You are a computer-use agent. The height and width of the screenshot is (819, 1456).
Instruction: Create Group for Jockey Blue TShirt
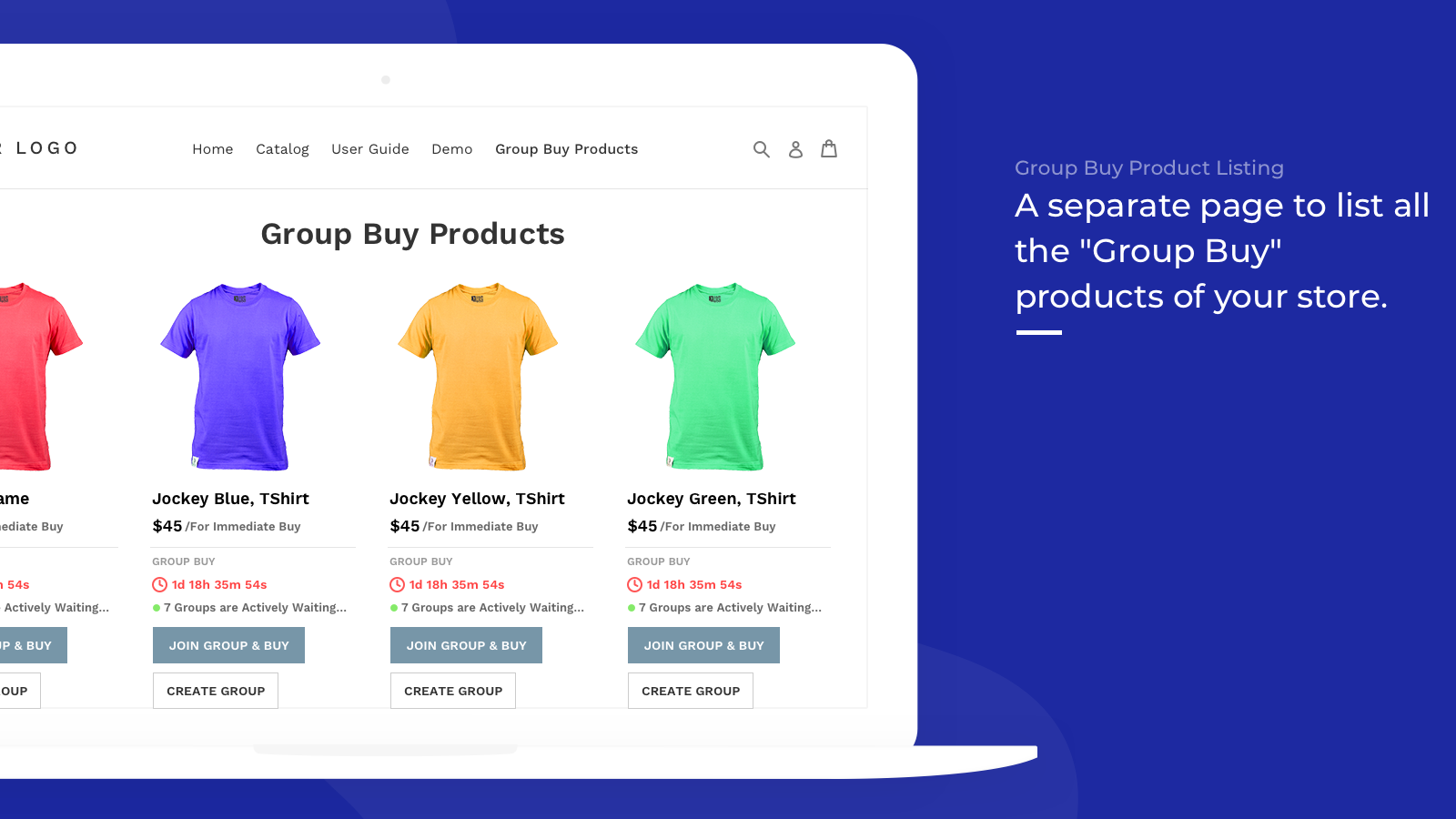(x=216, y=691)
